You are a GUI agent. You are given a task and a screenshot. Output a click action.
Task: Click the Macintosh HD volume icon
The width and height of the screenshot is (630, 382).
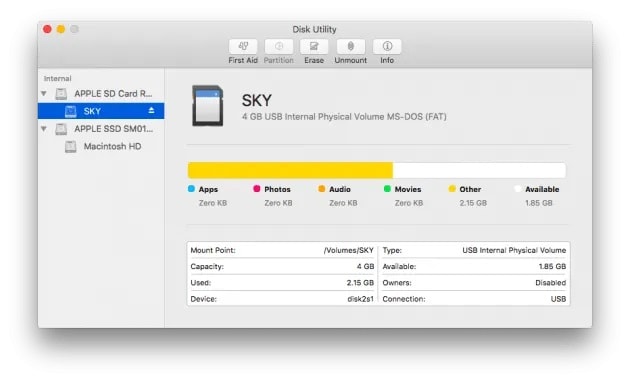pos(71,147)
